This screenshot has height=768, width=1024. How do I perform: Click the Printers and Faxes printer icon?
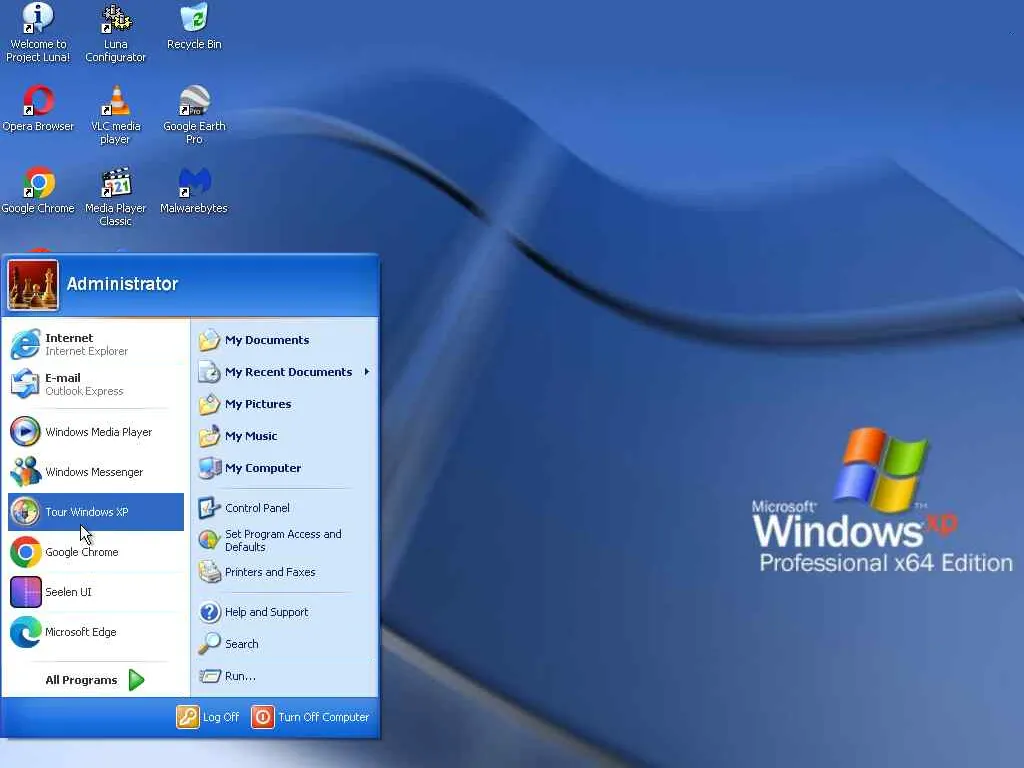coord(210,572)
